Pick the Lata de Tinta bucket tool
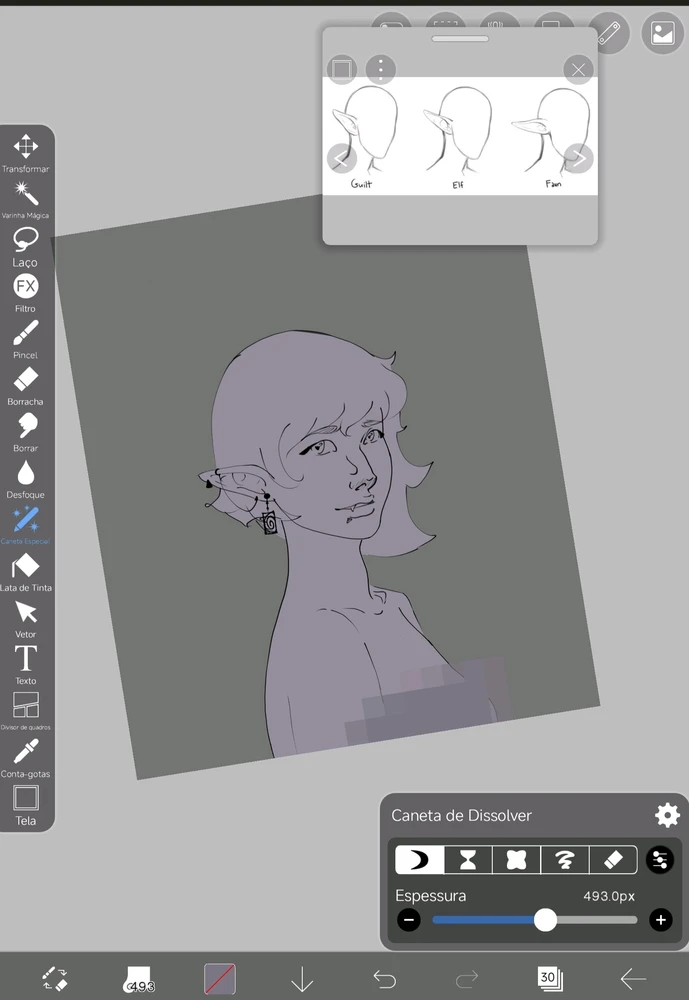This screenshot has width=689, height=1000. tap(26, 572)
